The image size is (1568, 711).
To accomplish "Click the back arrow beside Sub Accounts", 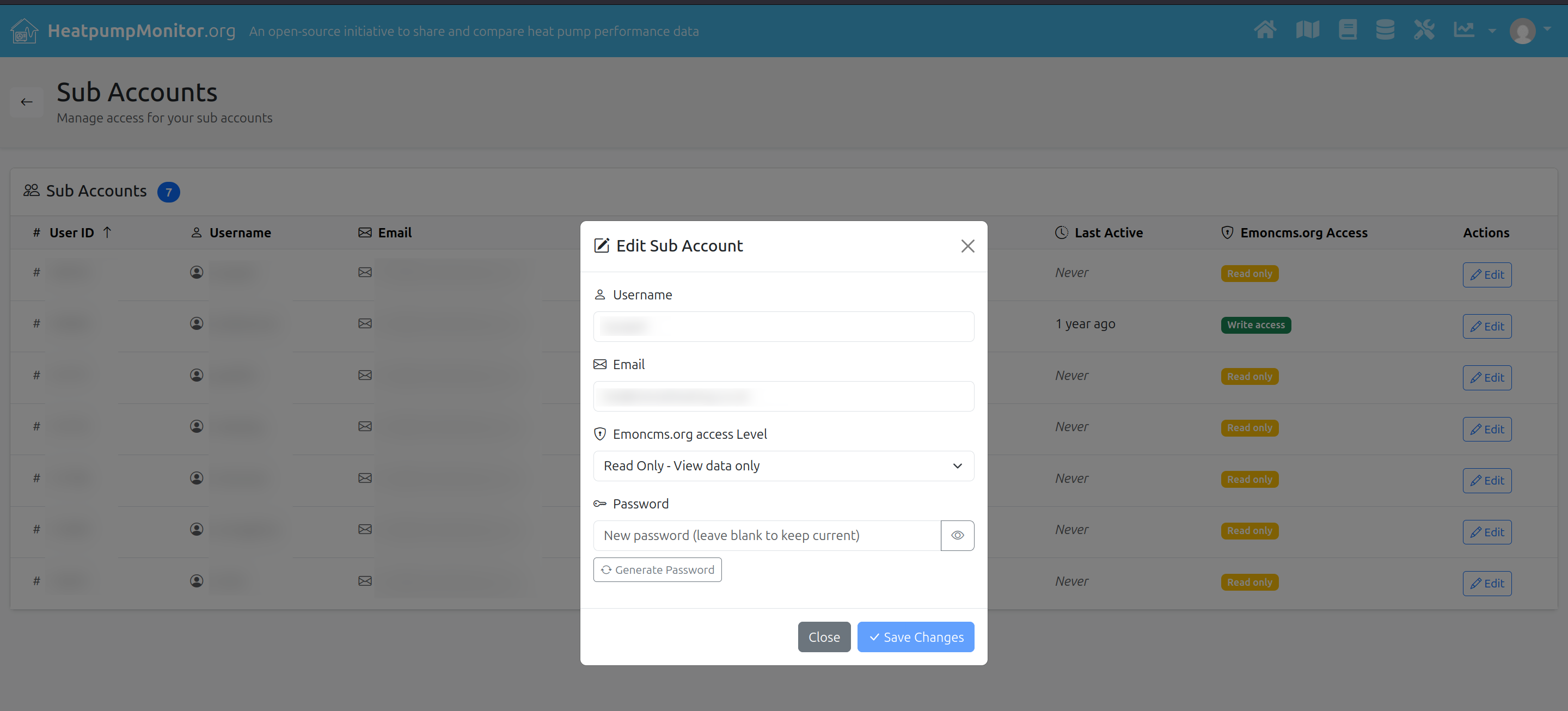I will pos(27,102).
